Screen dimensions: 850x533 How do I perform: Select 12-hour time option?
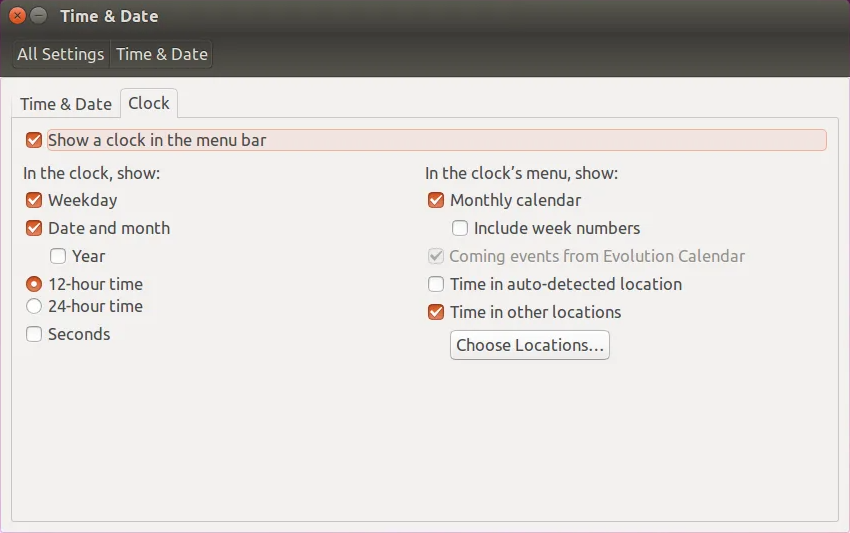[x=34, y=284]
